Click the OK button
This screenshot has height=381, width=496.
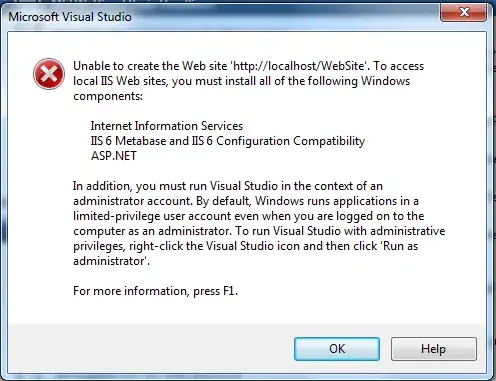pyautogui.click(x=337, y=349)
